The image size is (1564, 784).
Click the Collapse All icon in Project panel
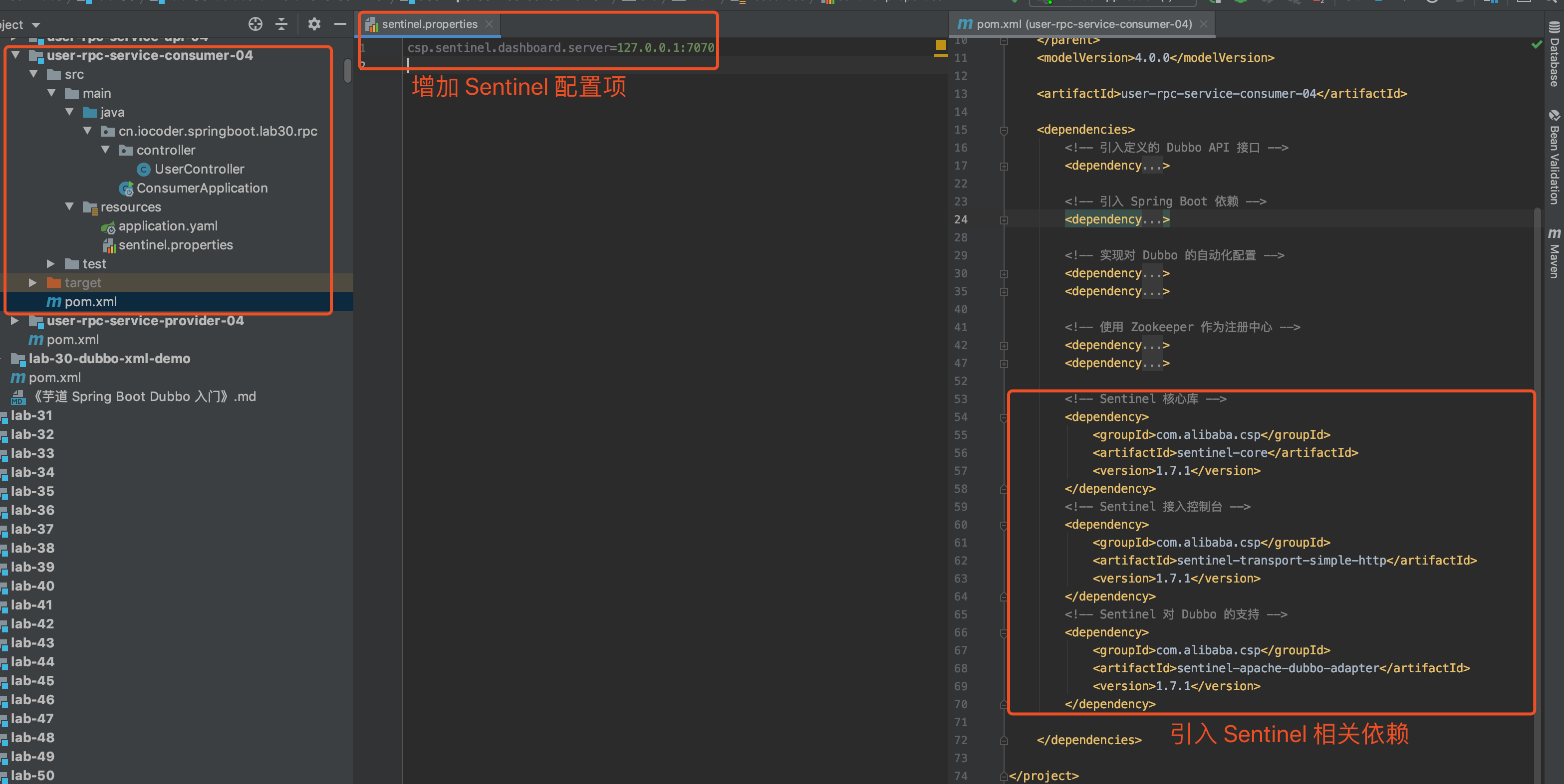click(x=281, y=24)
